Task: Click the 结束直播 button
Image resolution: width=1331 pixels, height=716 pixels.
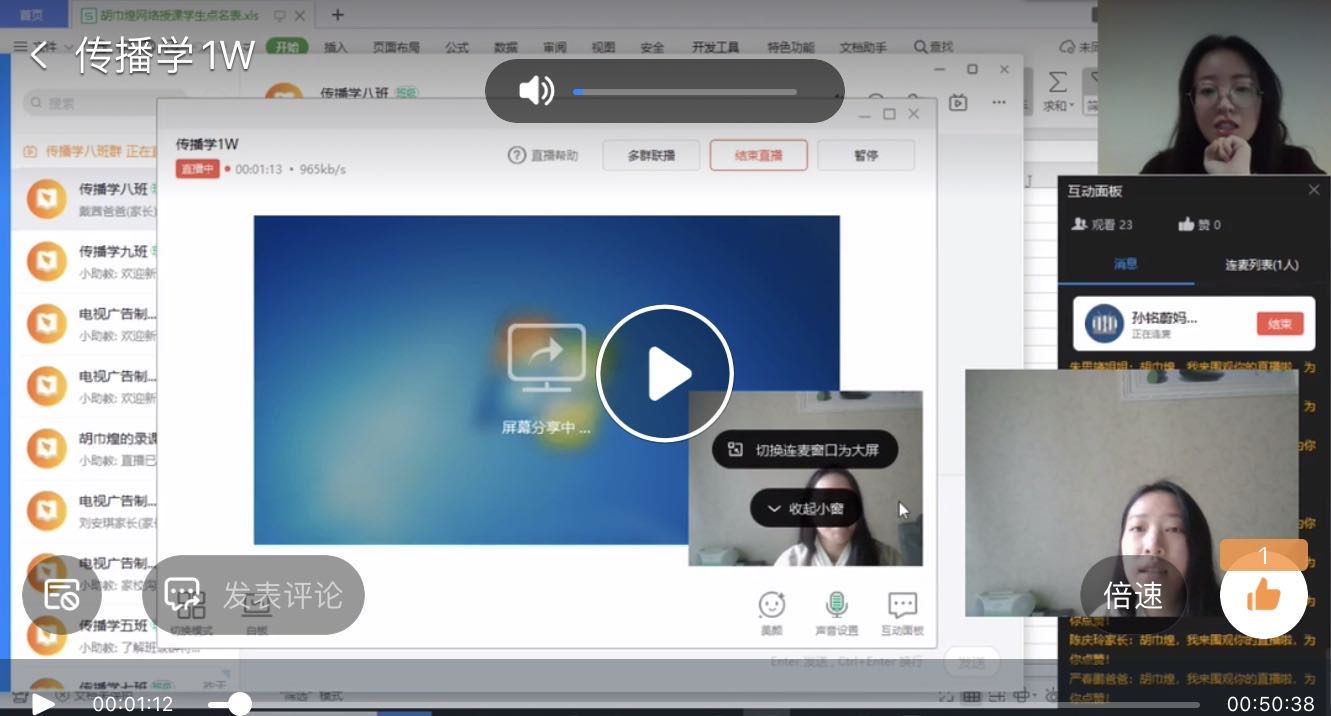Action: [x=758, y=155]
